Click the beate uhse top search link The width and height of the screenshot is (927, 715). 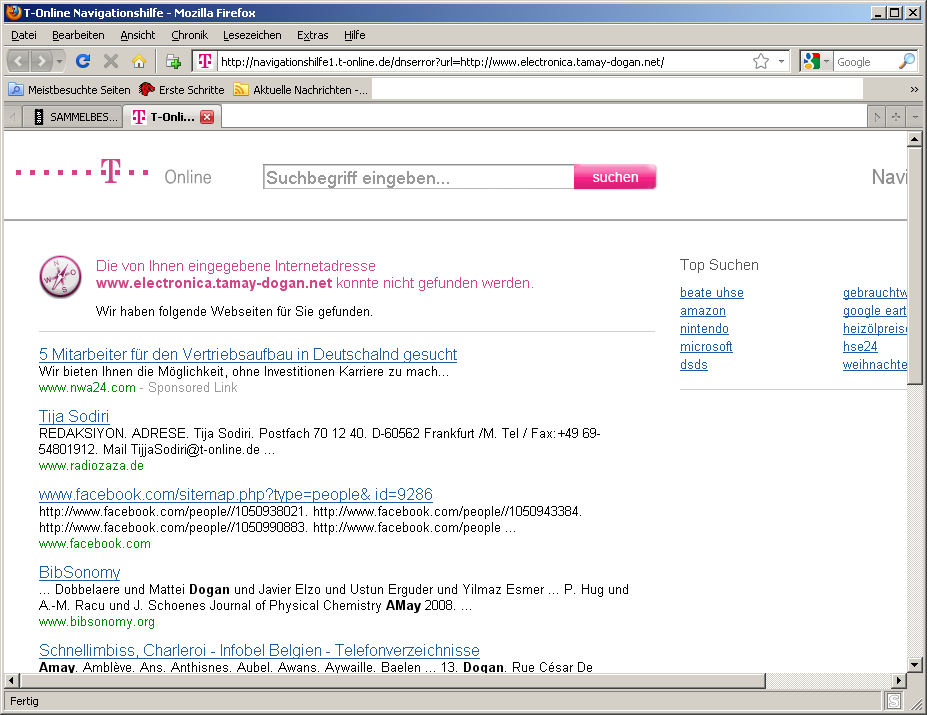(712, 293)
